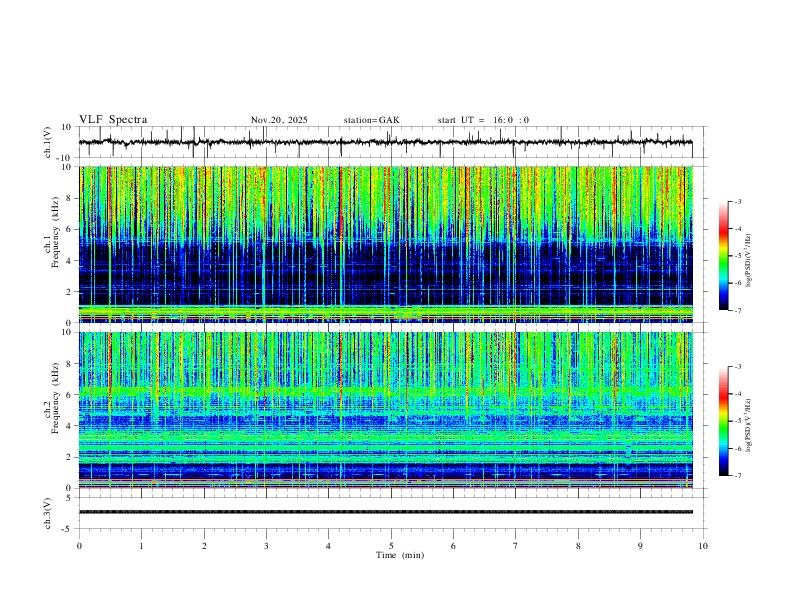Click the ch.2 spectrogram panel

click(385, 410)
